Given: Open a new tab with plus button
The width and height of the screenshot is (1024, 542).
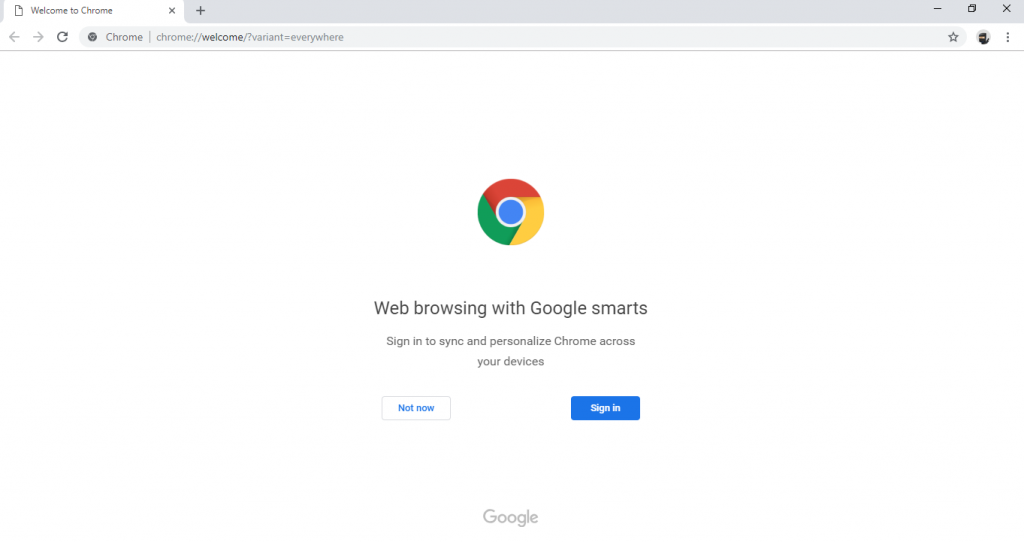Looking at the screenshot, I should point(200,11).
